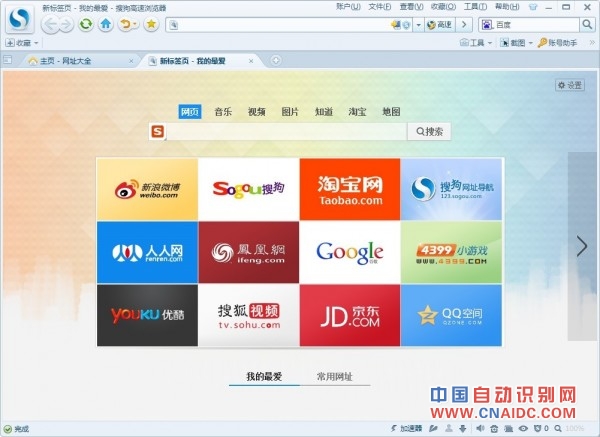The image size is (600, 437).
Task: Select the 淘宝 search category
Action: [x=357, y=111]
